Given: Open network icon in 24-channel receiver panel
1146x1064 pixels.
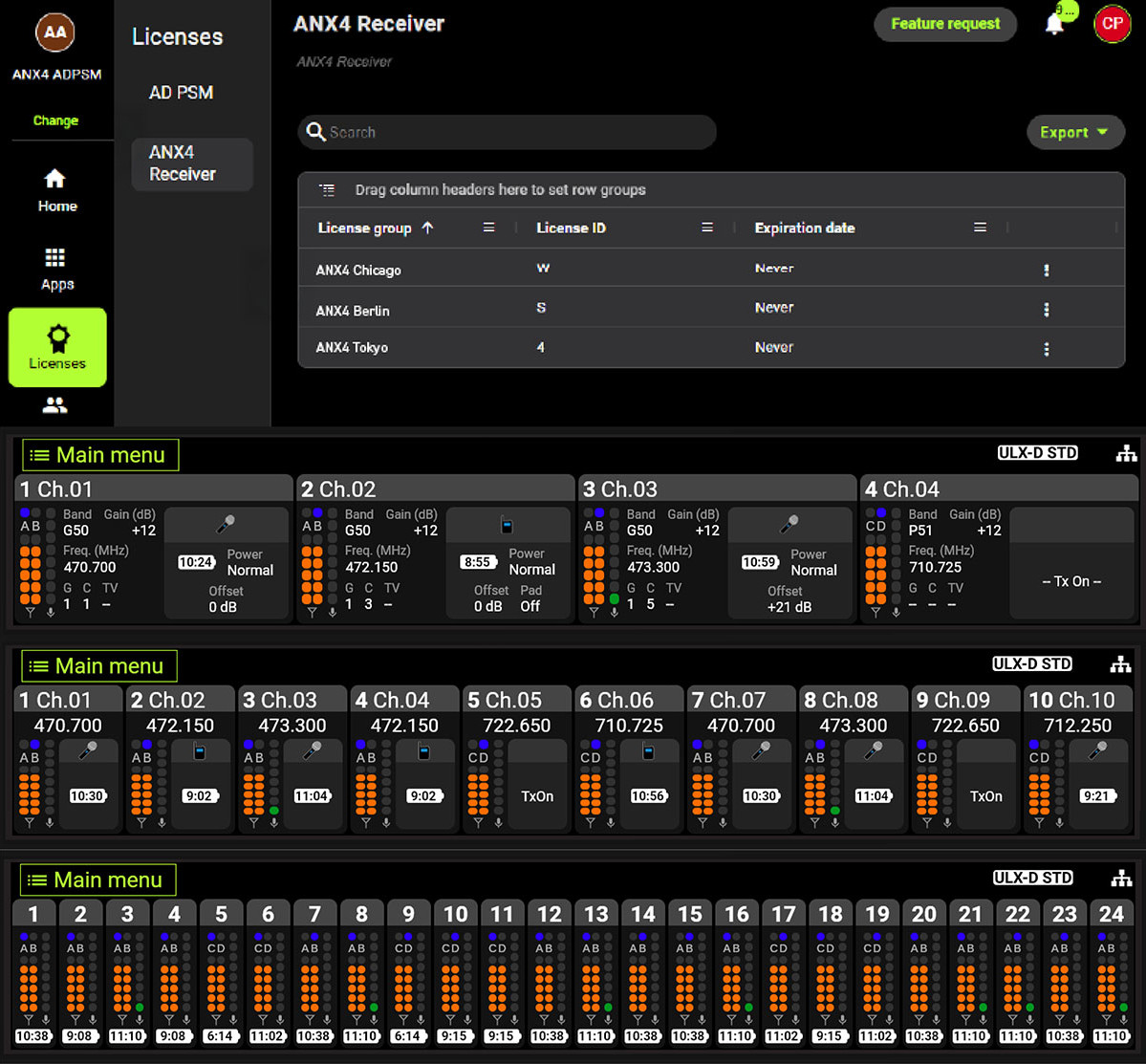Looking at the screenshot, I should pyautogui.click(x=1120, y=878).
